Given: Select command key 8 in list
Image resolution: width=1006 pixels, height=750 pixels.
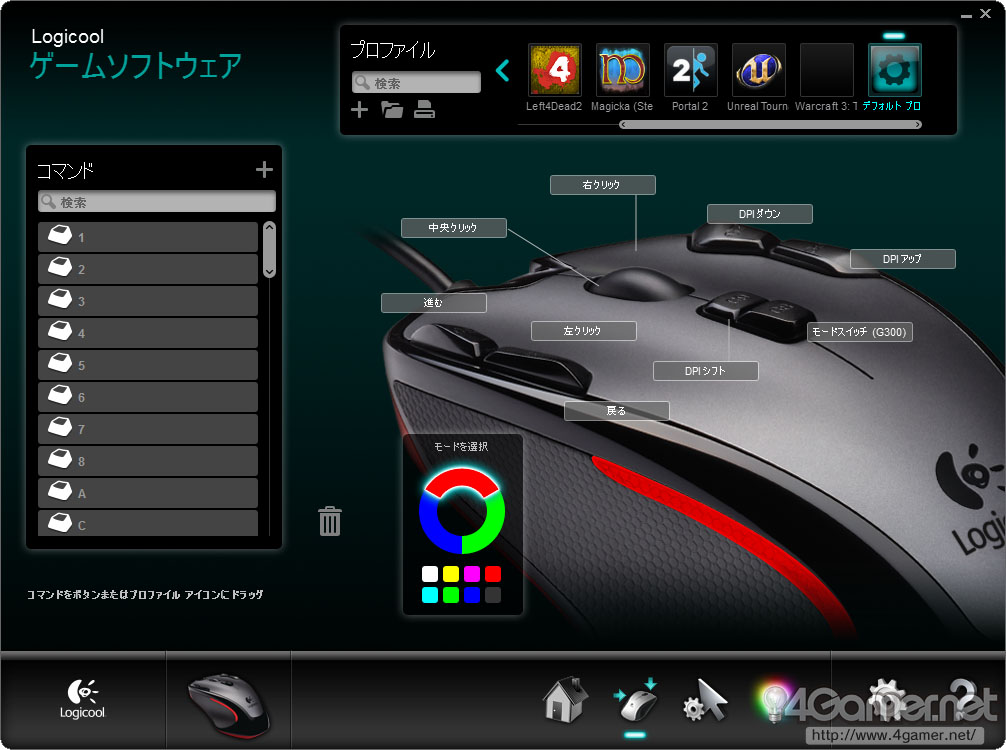Looking at the screenshot, I should tap(148, 461).
